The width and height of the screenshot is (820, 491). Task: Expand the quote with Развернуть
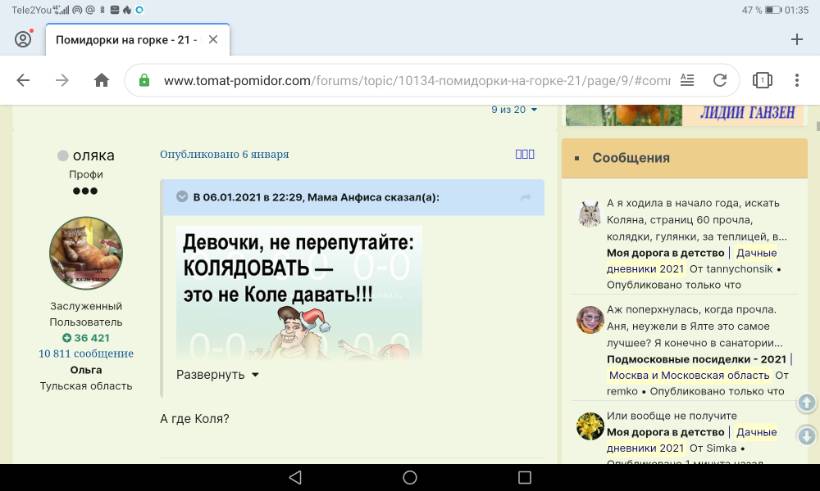tap(217, 375)
